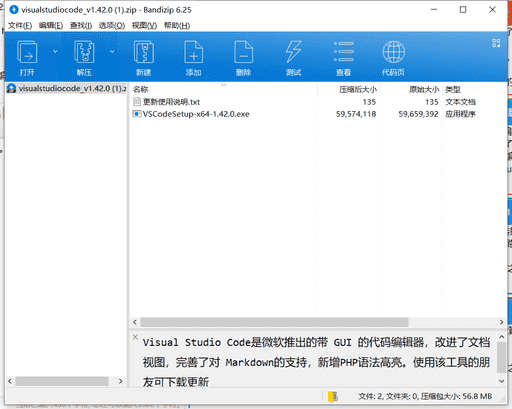This screenshot has height=409, width=512.
Task: Open the 选项(O) menu
Action: (112, 26)
